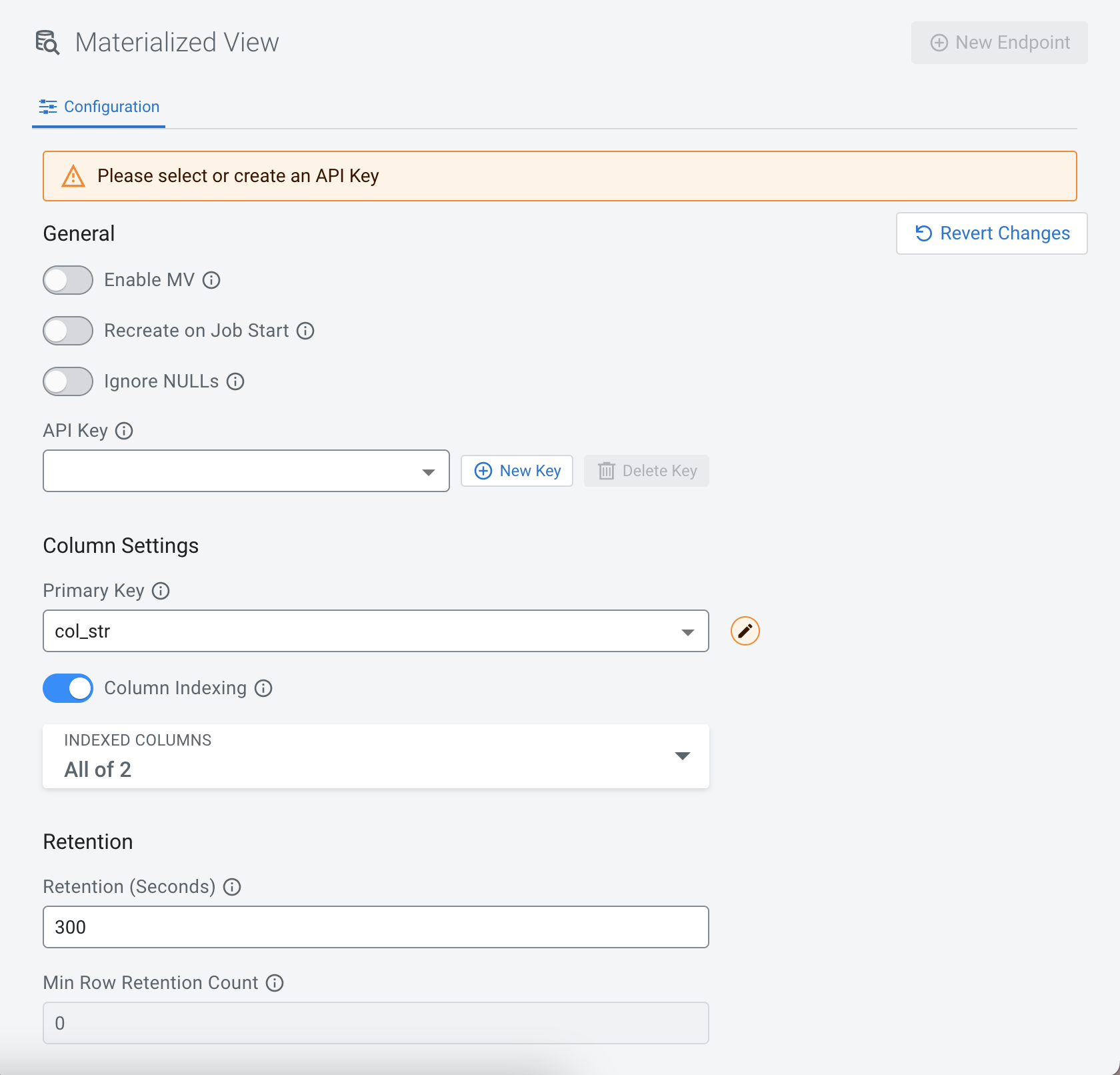Disable the Column Indexing toggle
Screen dimensions: 1120x1075
coord(68,688)
